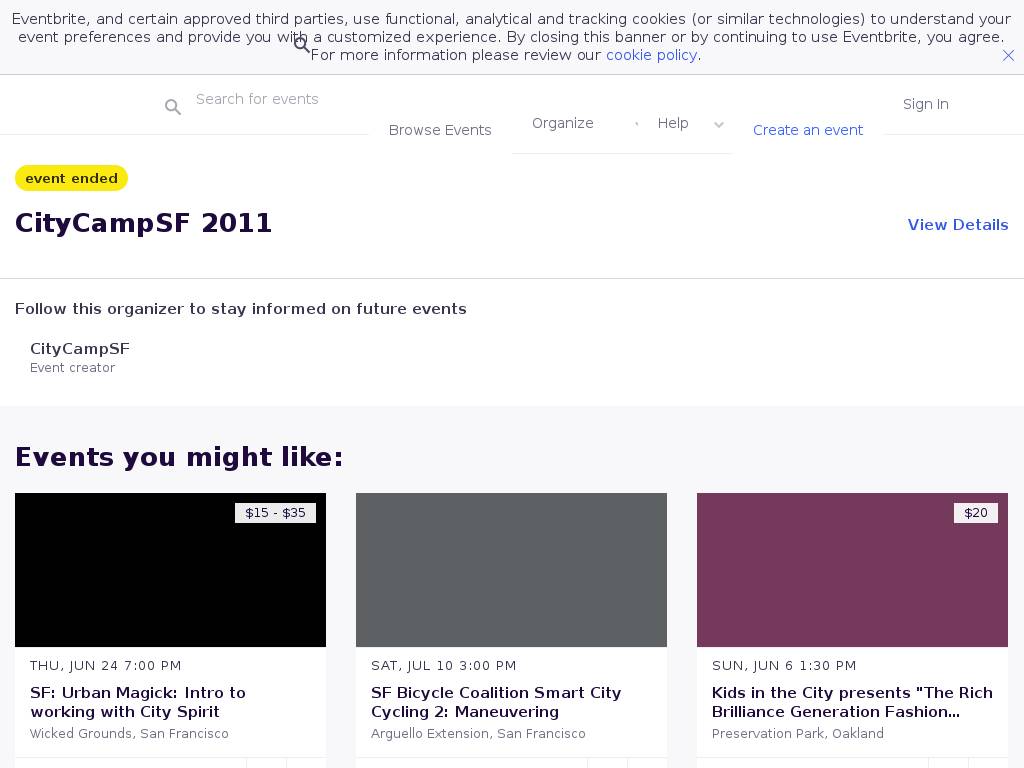Open the Help menu

(x=673, y=123)
